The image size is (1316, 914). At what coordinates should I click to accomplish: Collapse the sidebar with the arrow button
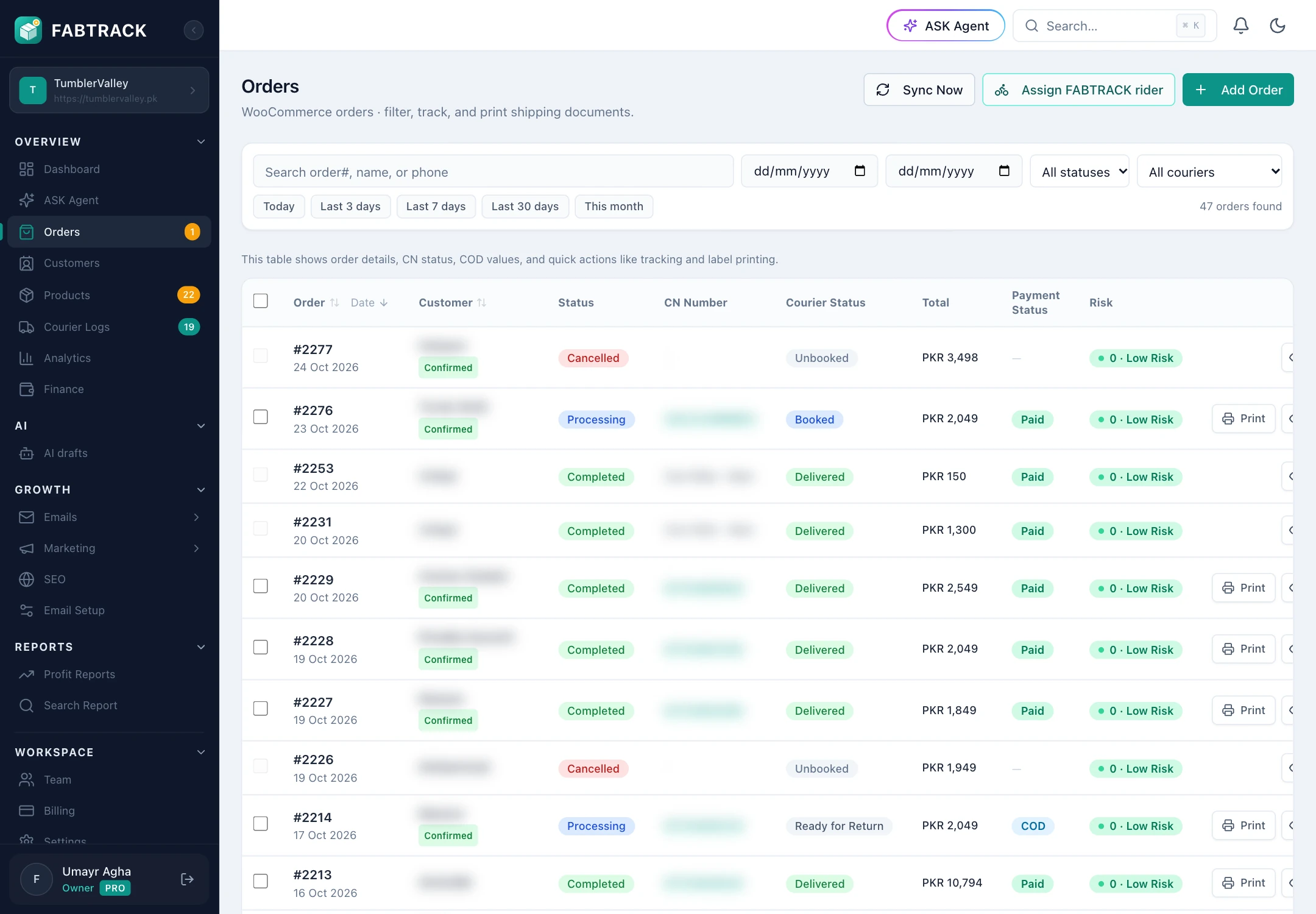pos(194,30)
